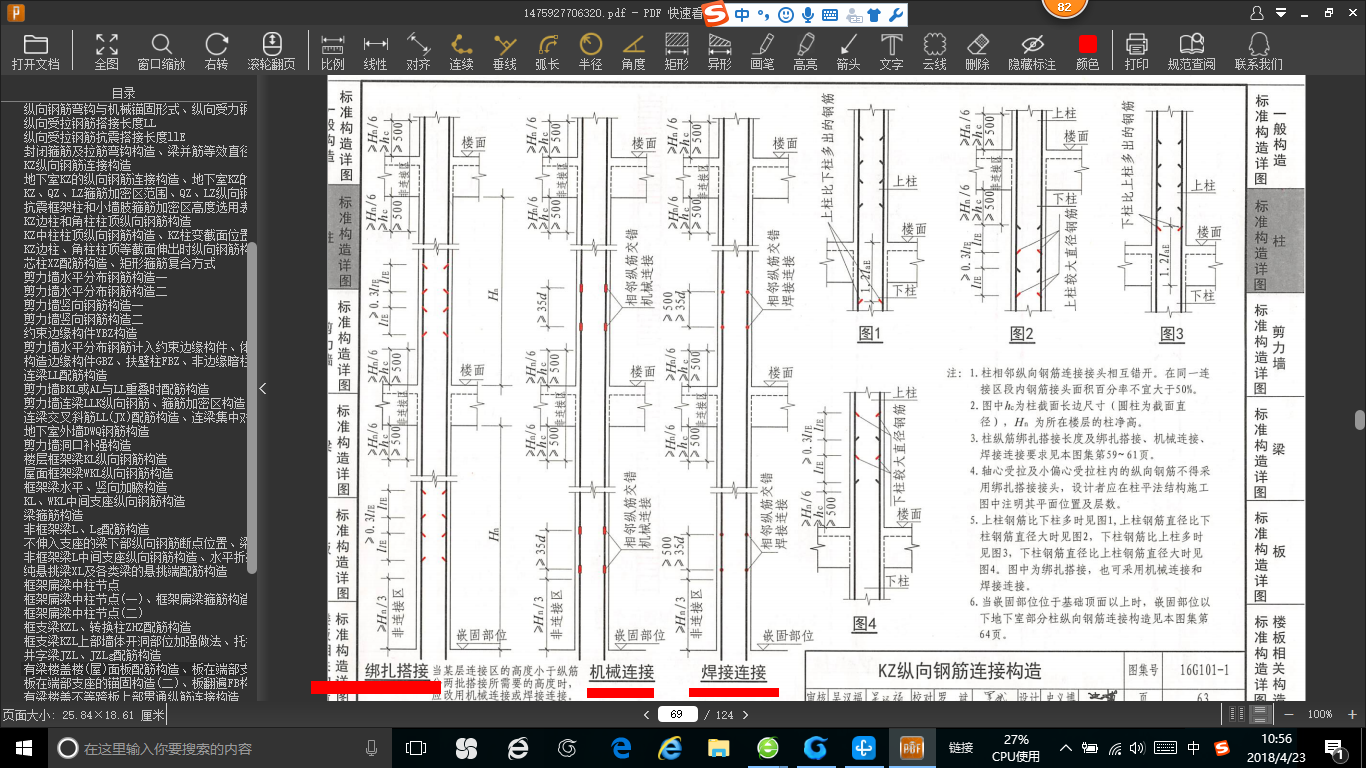Open outline entry 剪力墙竖向钢筋构造一

(x=83, y=305)
